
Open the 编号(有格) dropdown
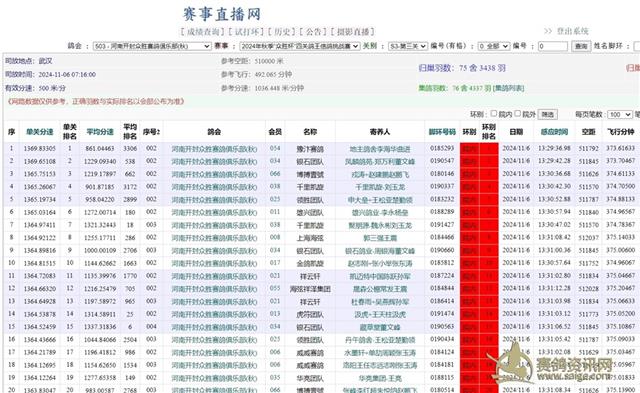(x=494, y=47)
